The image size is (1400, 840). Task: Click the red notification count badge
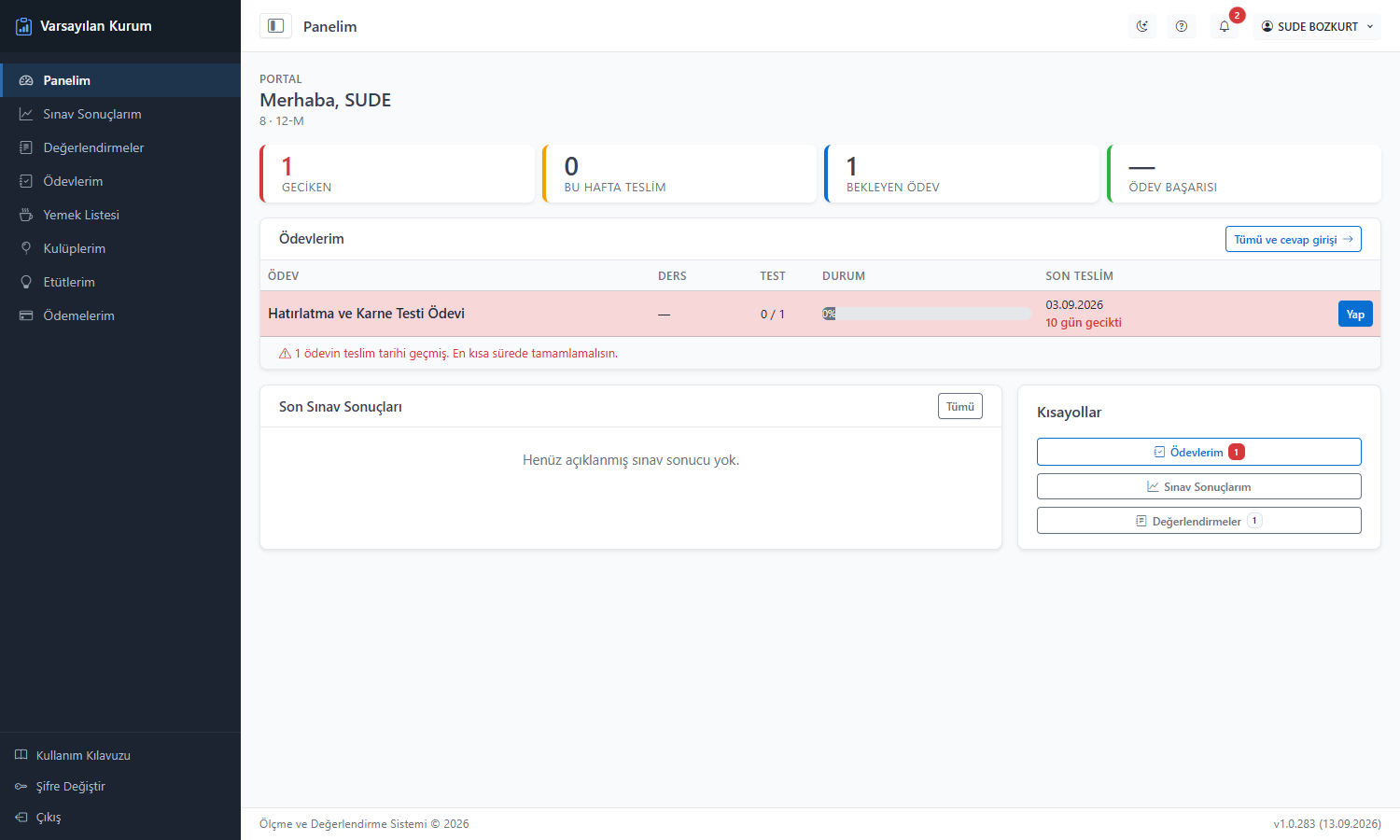click(x=1237, y=15)
